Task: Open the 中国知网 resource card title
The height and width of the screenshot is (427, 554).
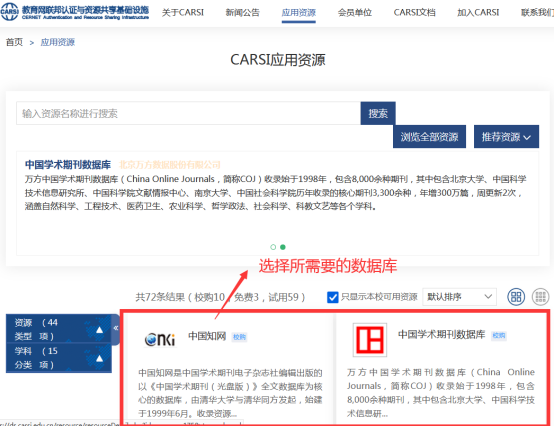Action: click(x=207, y=336)
